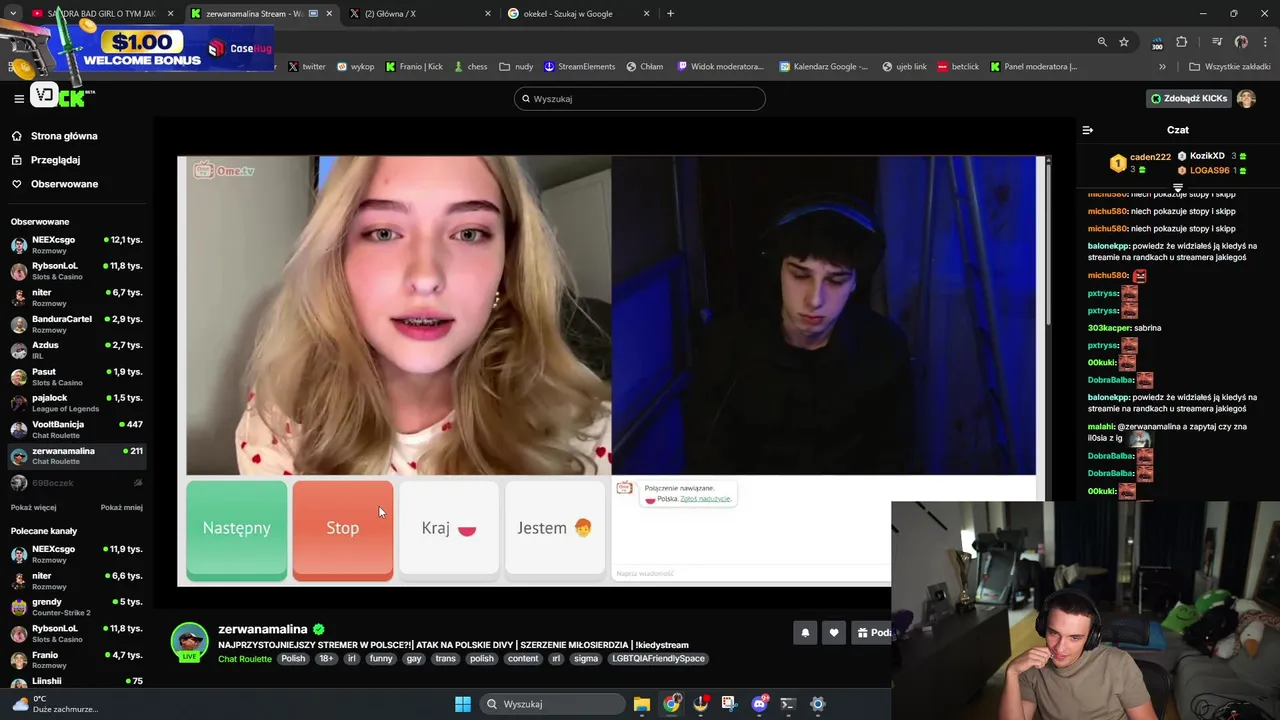Expand followed list with Pokaż więcej
Viewport: 1280px width, 720px height.
33,507
